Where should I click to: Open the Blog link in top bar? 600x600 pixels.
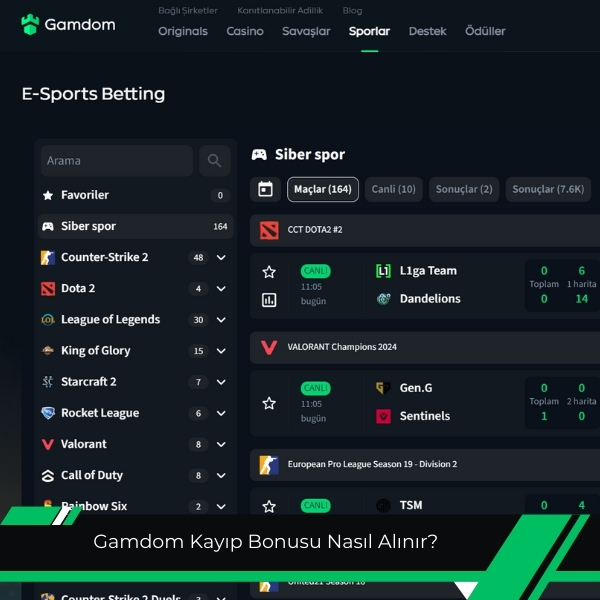pos(352,11)
